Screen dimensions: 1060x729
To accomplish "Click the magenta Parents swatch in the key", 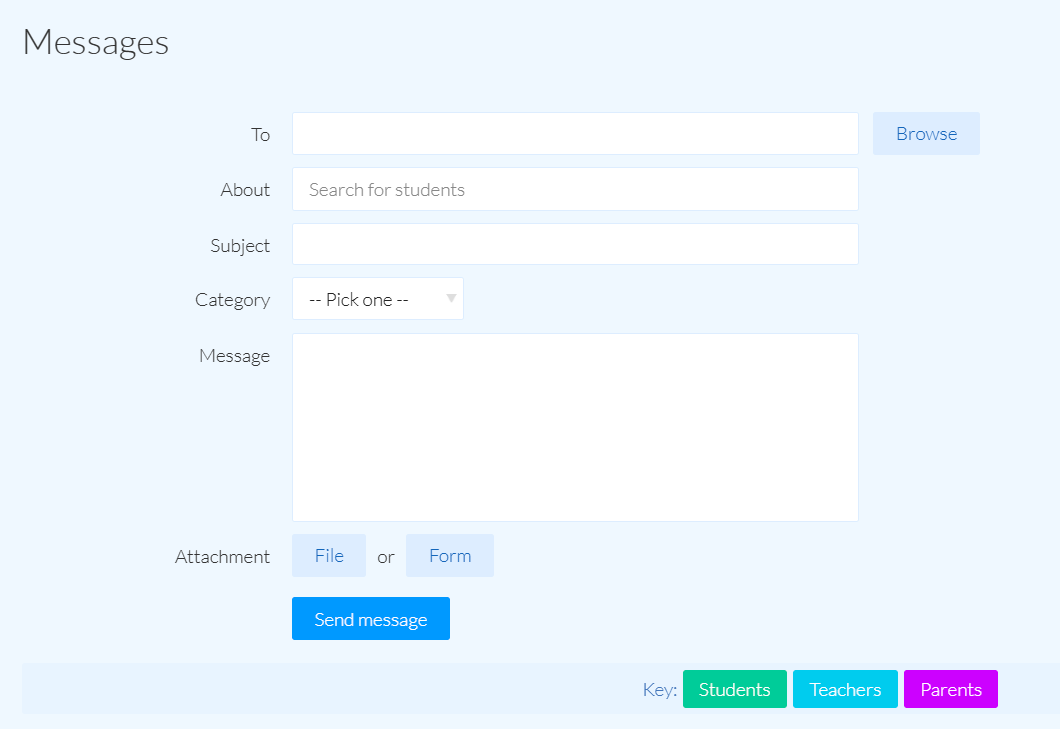I will pos(950,689).
